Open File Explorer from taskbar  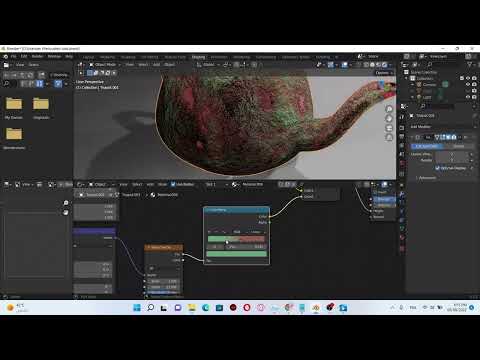pos(192,308)
